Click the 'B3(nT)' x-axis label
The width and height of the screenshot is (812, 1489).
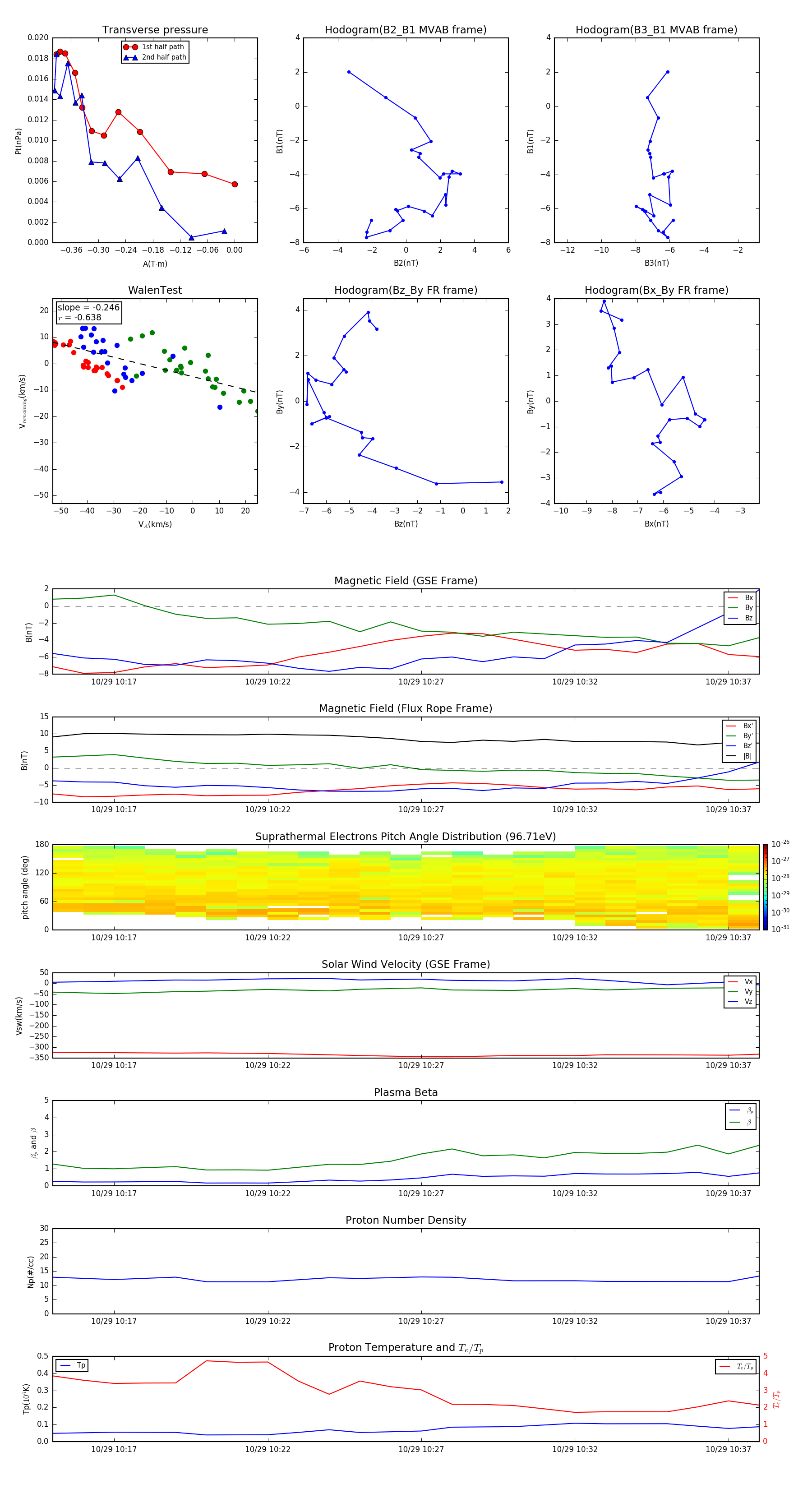pyautogui.click(x=656, y=264)
